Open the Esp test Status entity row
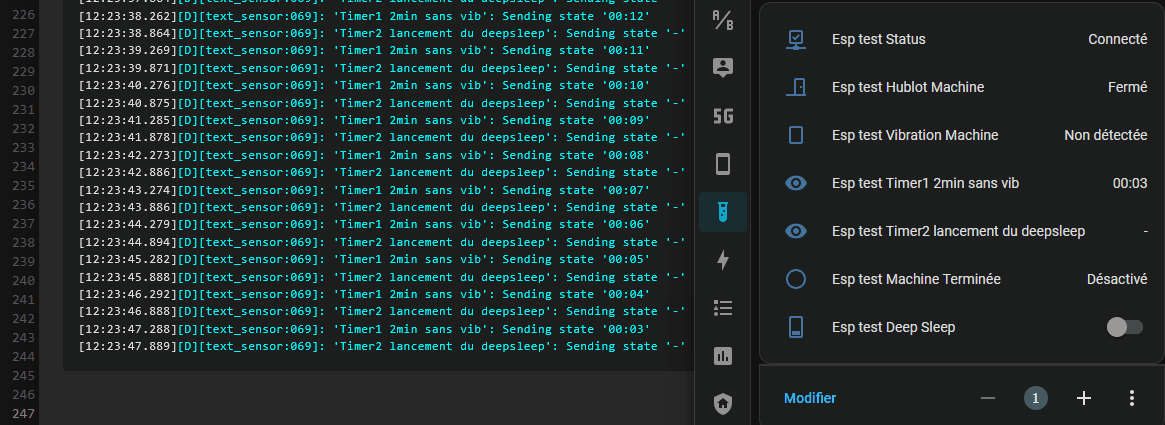The width and height of the screenshot is (1165, 425). 878,39
